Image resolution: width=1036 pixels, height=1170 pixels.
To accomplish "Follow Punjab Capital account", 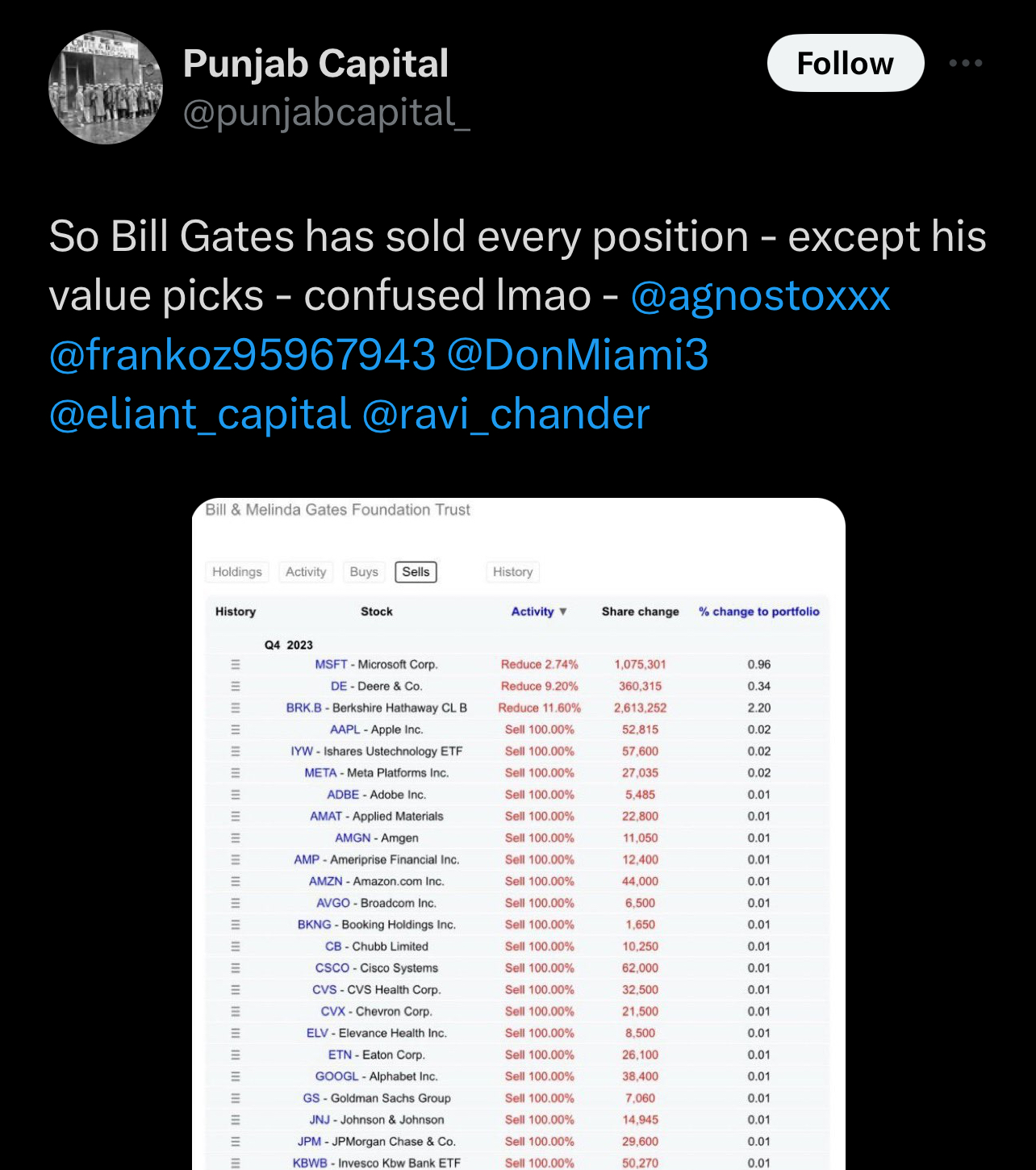I will tap(845, 63).
